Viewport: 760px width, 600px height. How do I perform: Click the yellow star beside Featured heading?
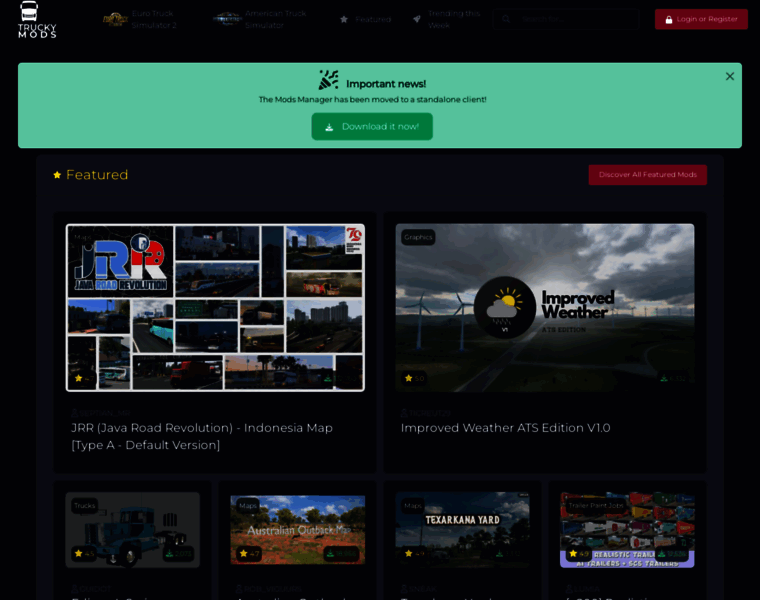pyautogui.click(x=57, y=175)
